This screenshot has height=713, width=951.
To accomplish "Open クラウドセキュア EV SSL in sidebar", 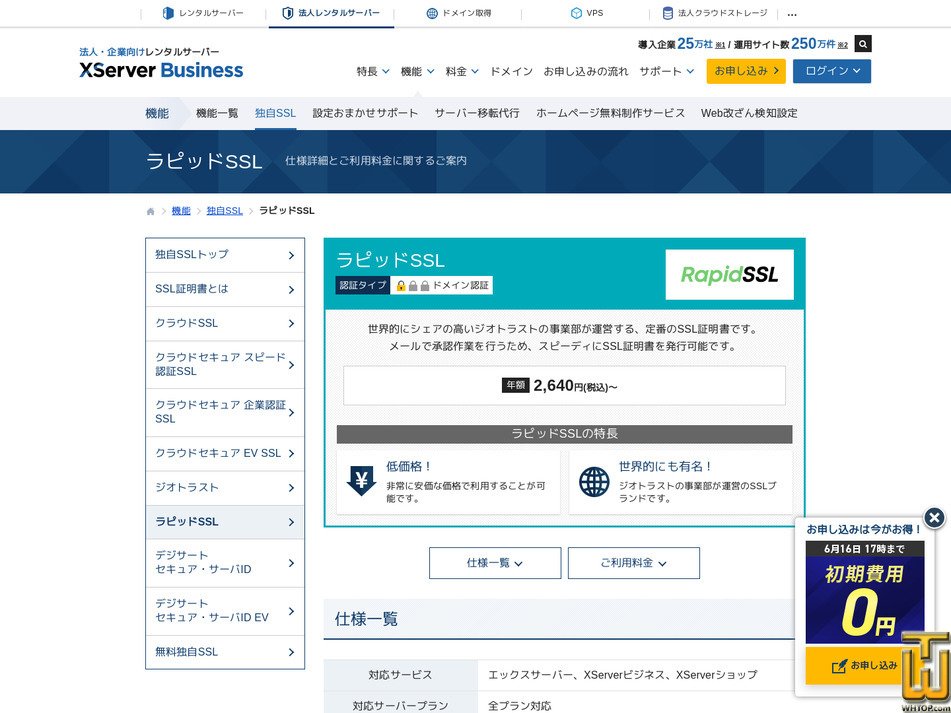I will tap(225, 454).
